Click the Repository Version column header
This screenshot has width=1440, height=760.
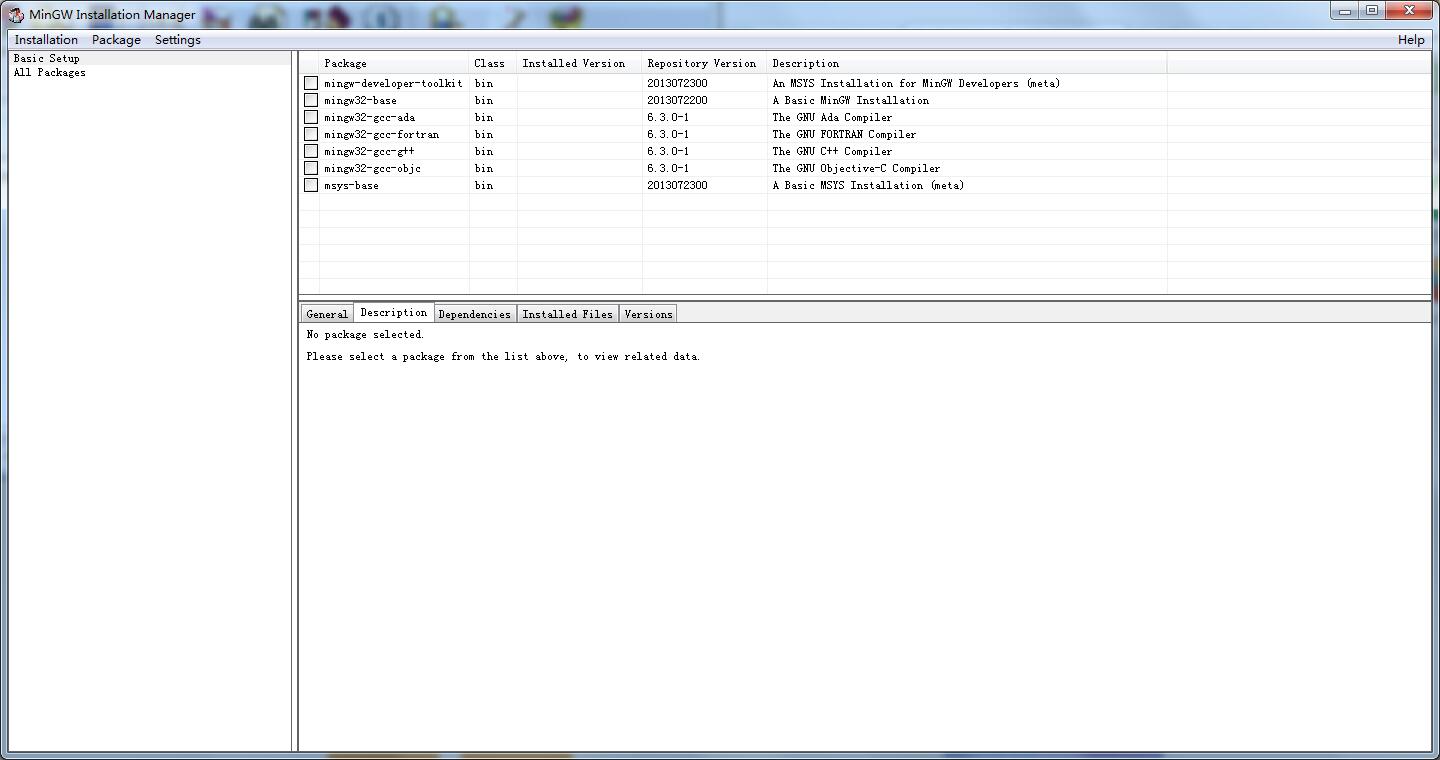pos(702,63)
